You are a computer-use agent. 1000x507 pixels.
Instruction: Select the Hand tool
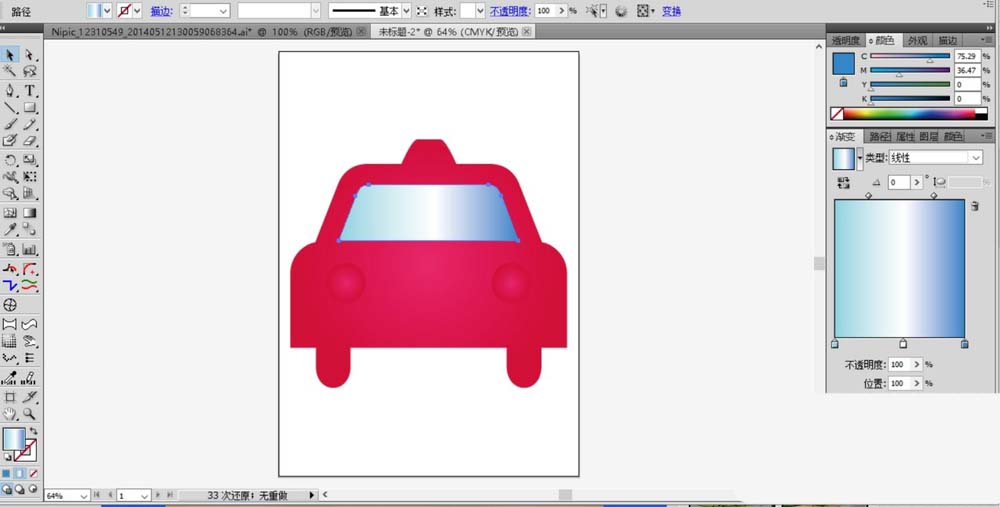[10, 414]
